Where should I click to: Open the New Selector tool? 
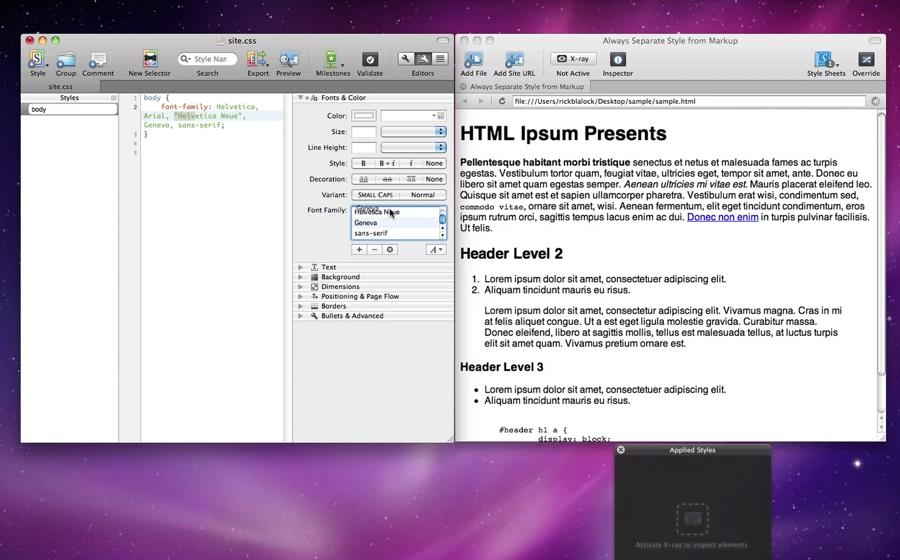tap(150, 59)
